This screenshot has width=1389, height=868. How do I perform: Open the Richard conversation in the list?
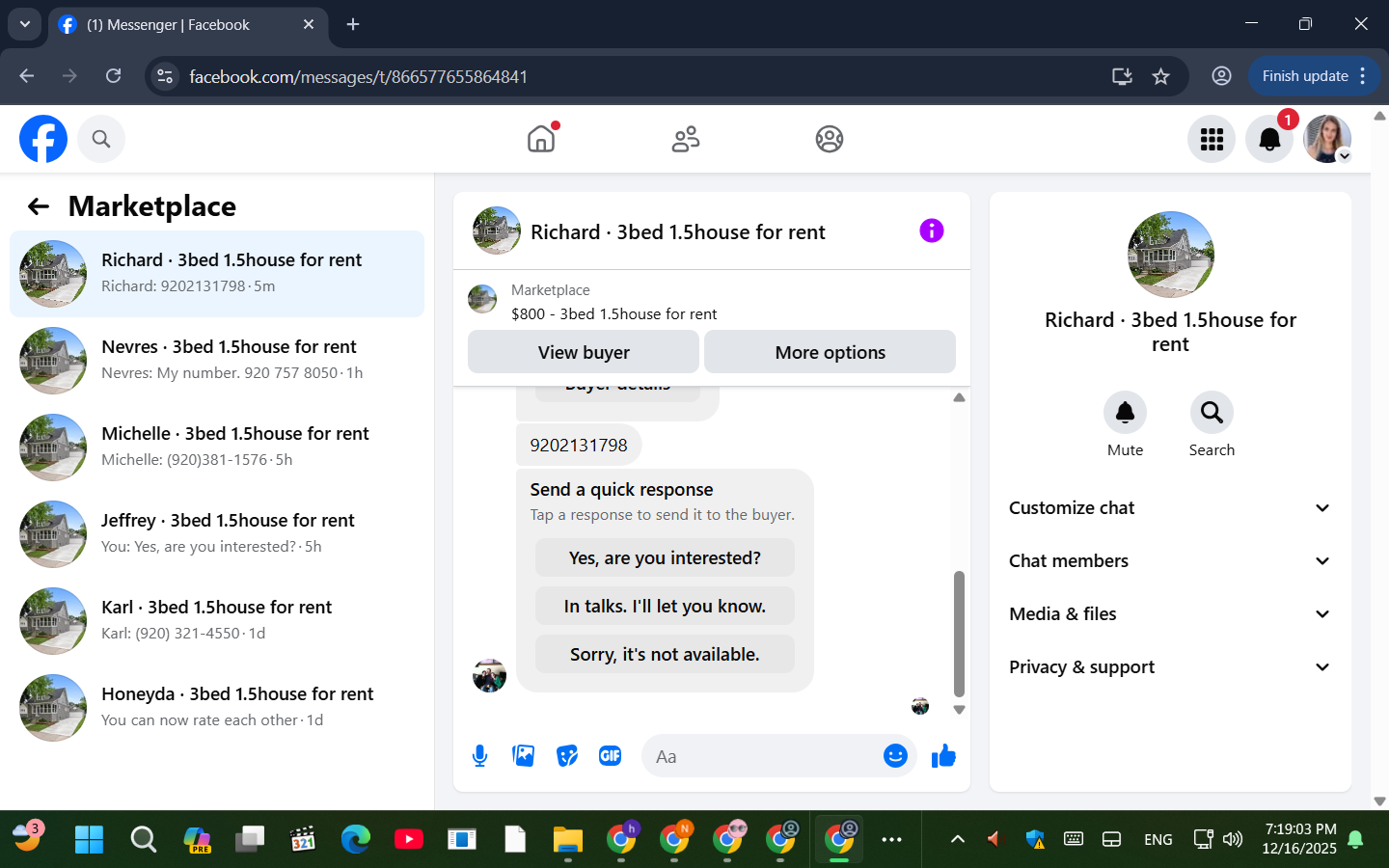(x=217, y=274)
